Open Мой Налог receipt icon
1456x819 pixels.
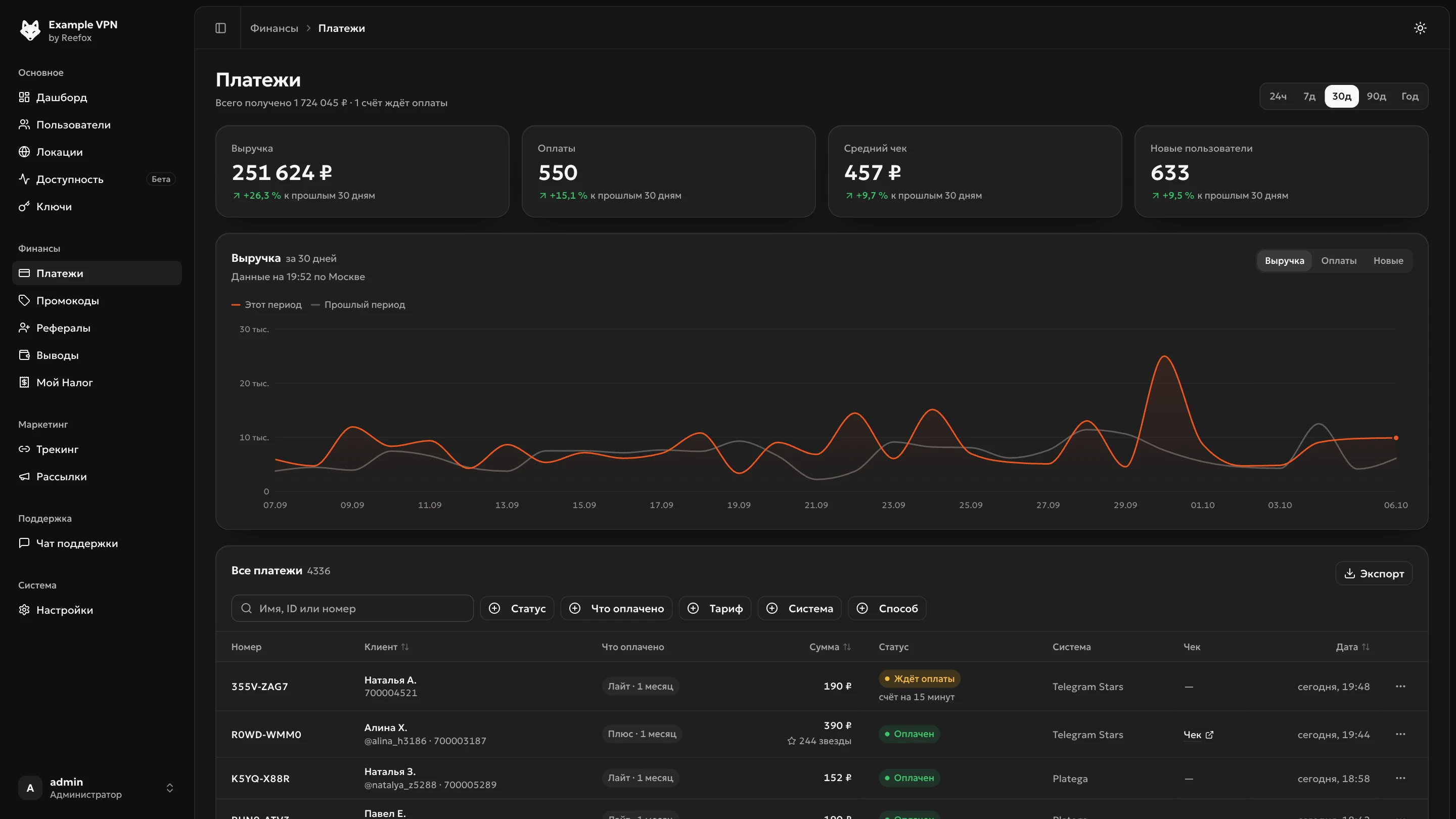[x=24, y=383]
